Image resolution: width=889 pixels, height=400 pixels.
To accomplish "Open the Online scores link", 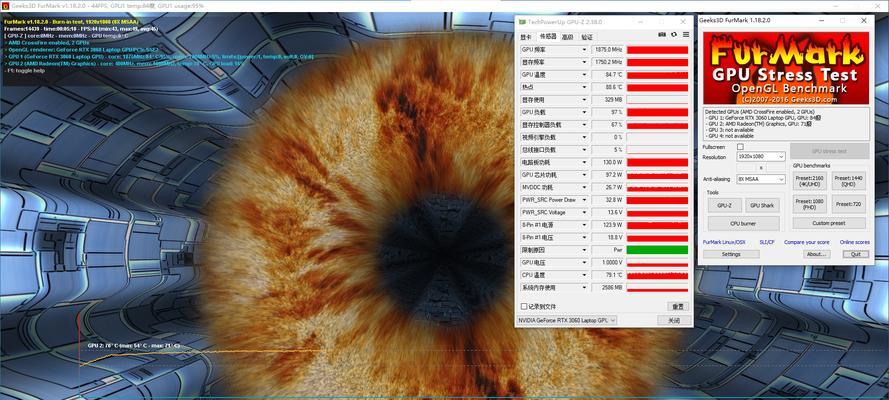I will point(854,242).
